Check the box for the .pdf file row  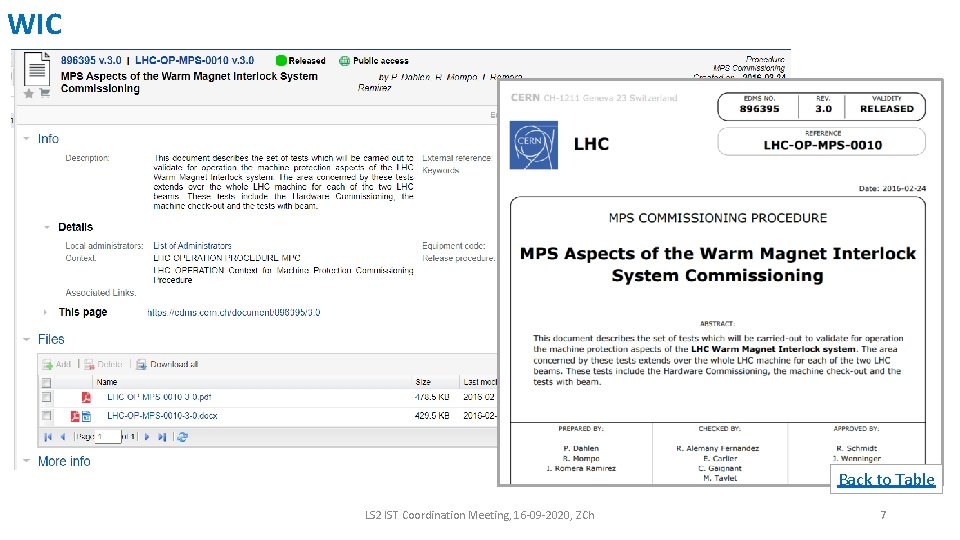(47, 397)
